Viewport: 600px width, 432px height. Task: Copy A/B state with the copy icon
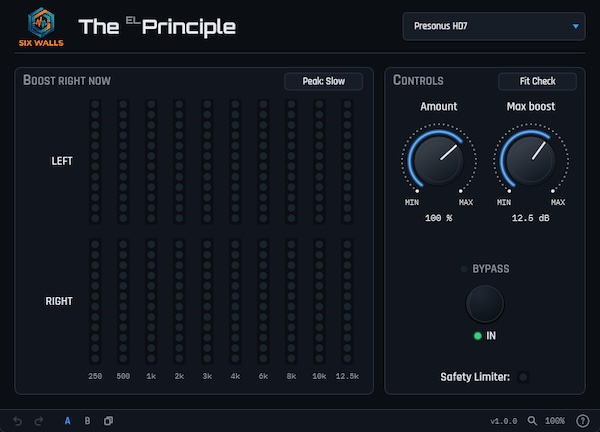tap(108, 421)
